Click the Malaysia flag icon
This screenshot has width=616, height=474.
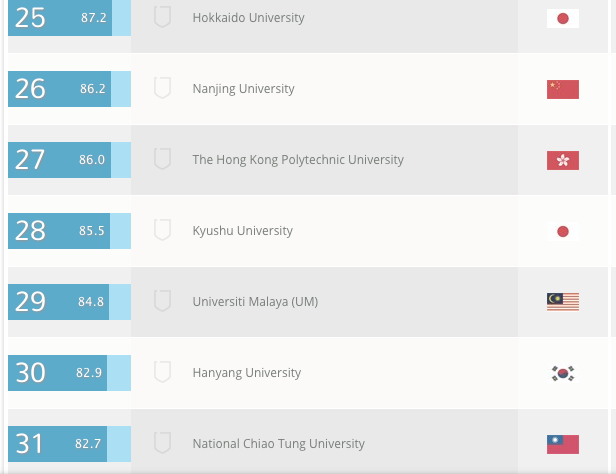563,301
